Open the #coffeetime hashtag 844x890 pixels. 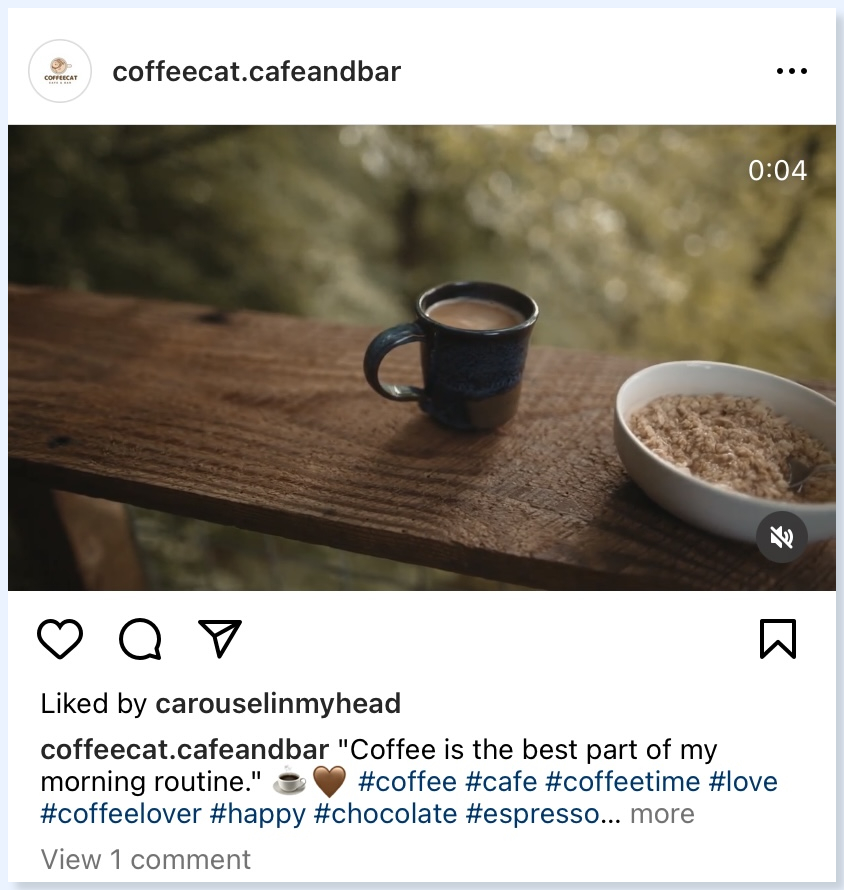tap(623, 782)
